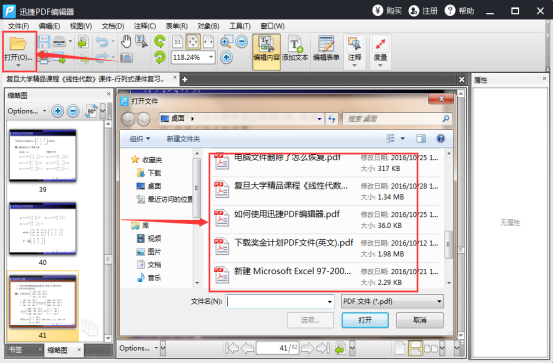Click the dialog search box
The image size is (554, 363).
pos(397,119)
